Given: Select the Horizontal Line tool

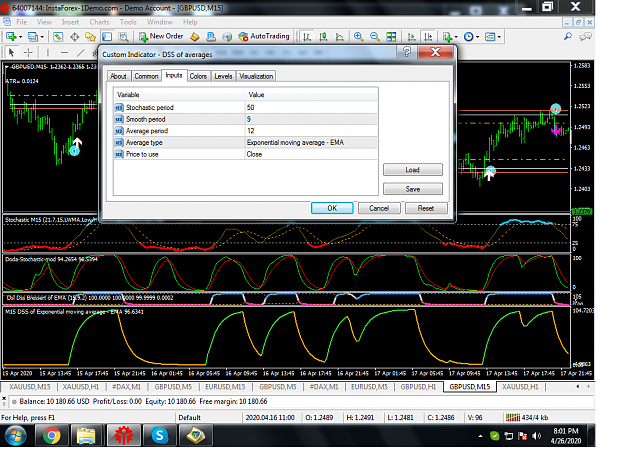Looking at the screenshot, I should coord(64,52).
